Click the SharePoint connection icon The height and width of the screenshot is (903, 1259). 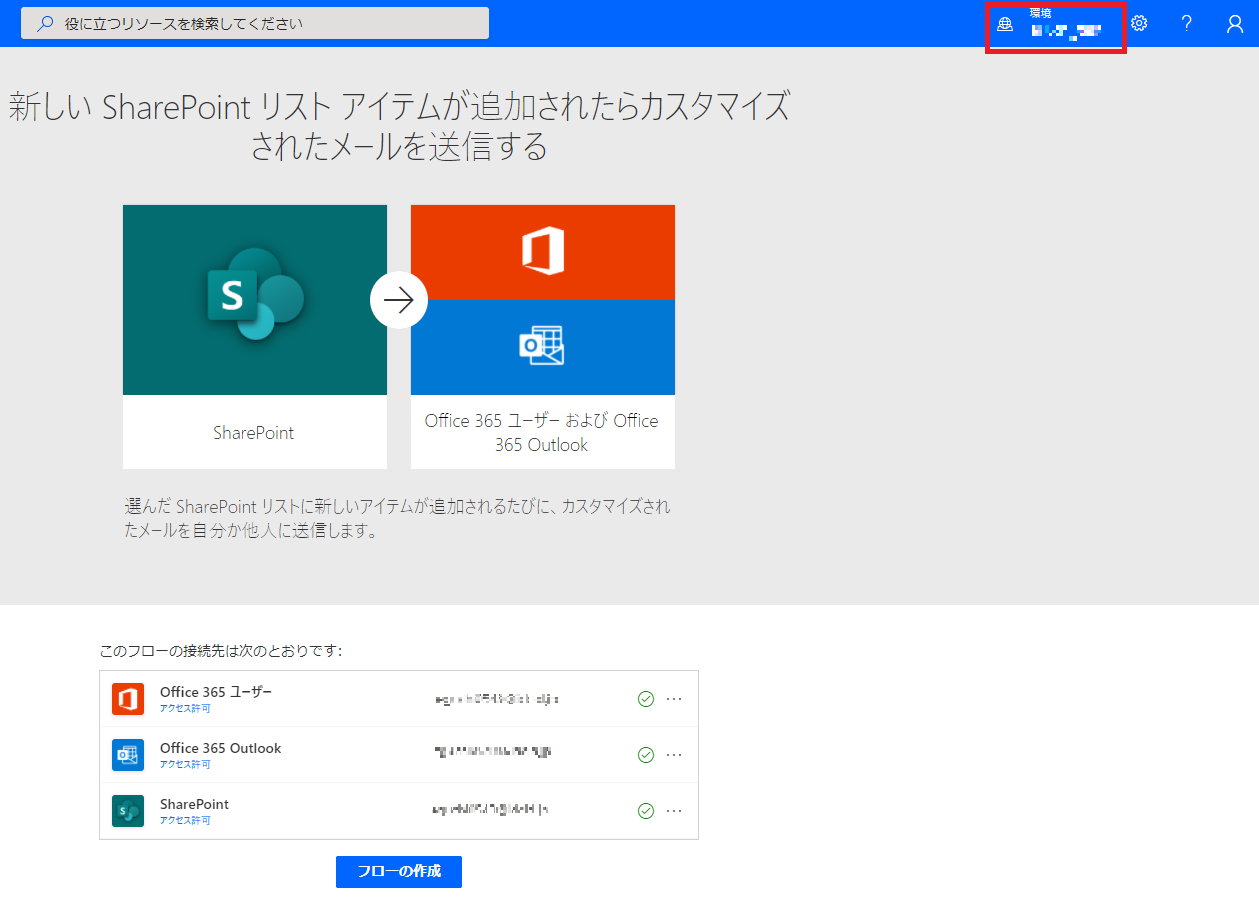128,811
